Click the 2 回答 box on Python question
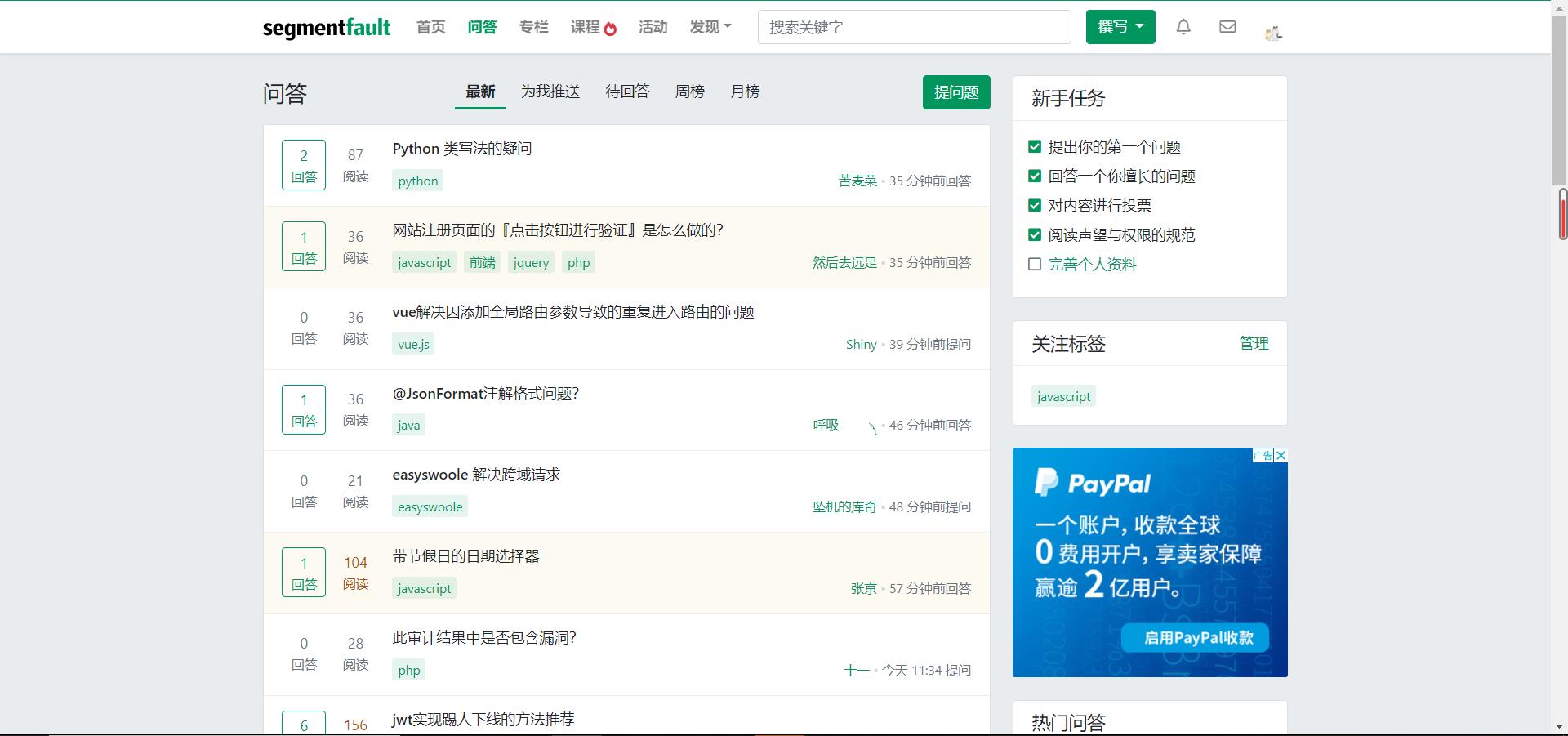Image resolution: width=1568 pixels, height=736 pixels. [x=304, y=165]
